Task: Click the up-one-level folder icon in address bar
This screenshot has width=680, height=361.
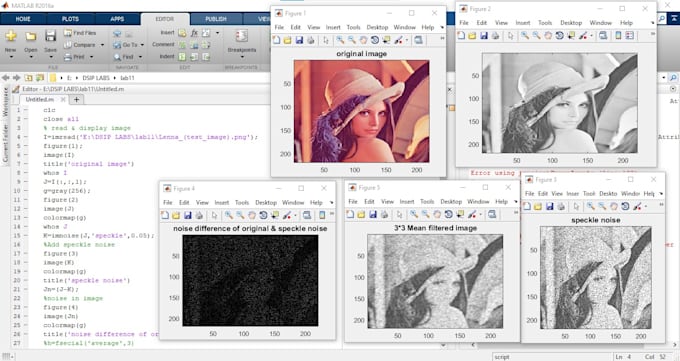Action: coord(29,78)
